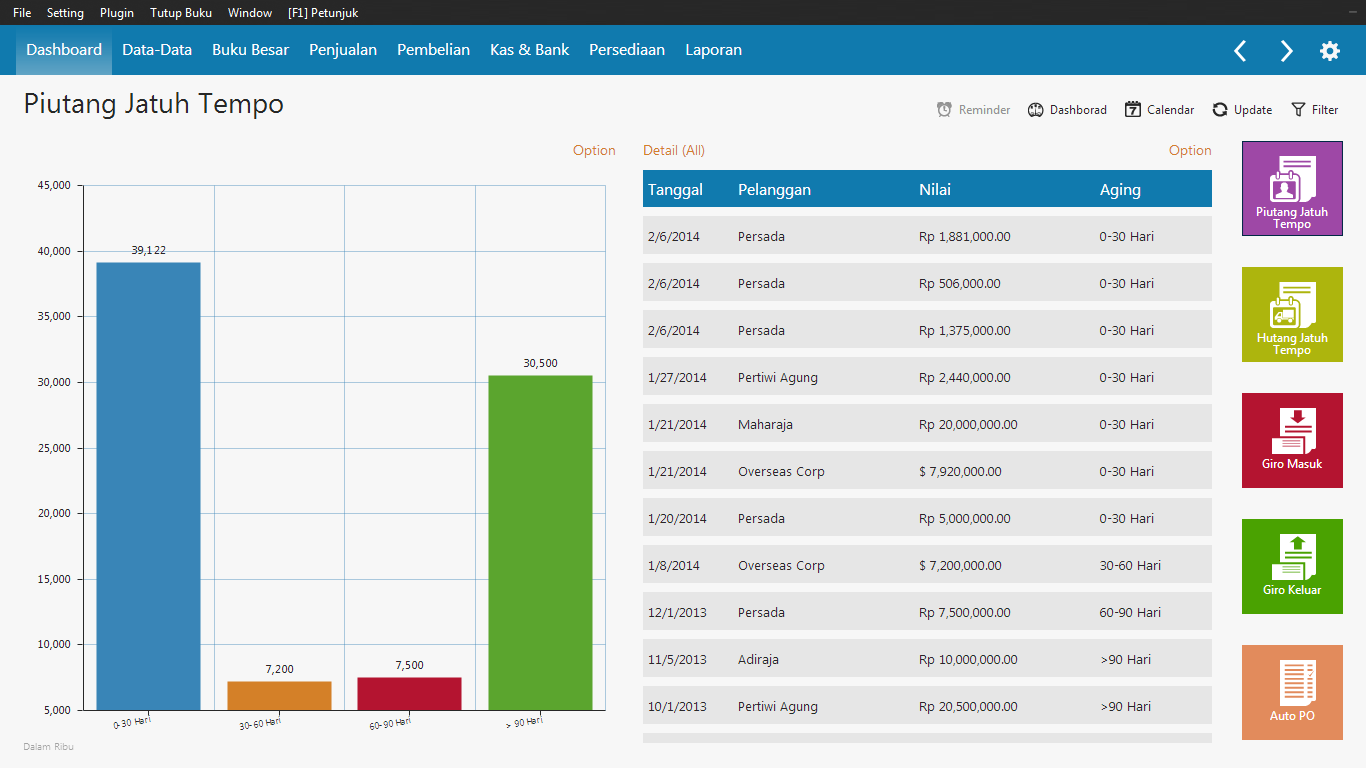Open the Filter options
Viewport: 1366px width, 768px height.
click(x=1314, y=110)
